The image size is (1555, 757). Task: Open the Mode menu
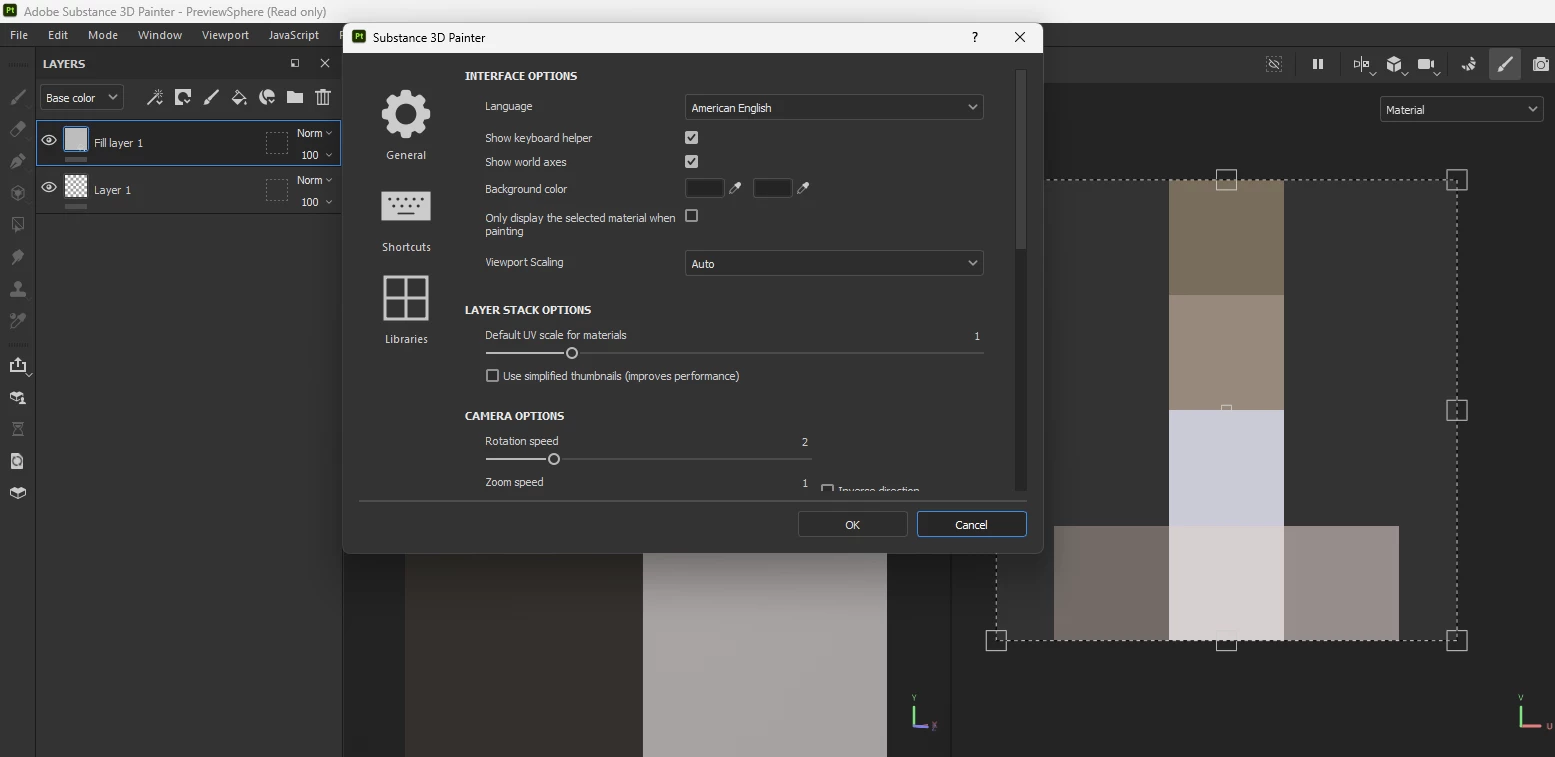pyautogui.click(x=103, y=35)
